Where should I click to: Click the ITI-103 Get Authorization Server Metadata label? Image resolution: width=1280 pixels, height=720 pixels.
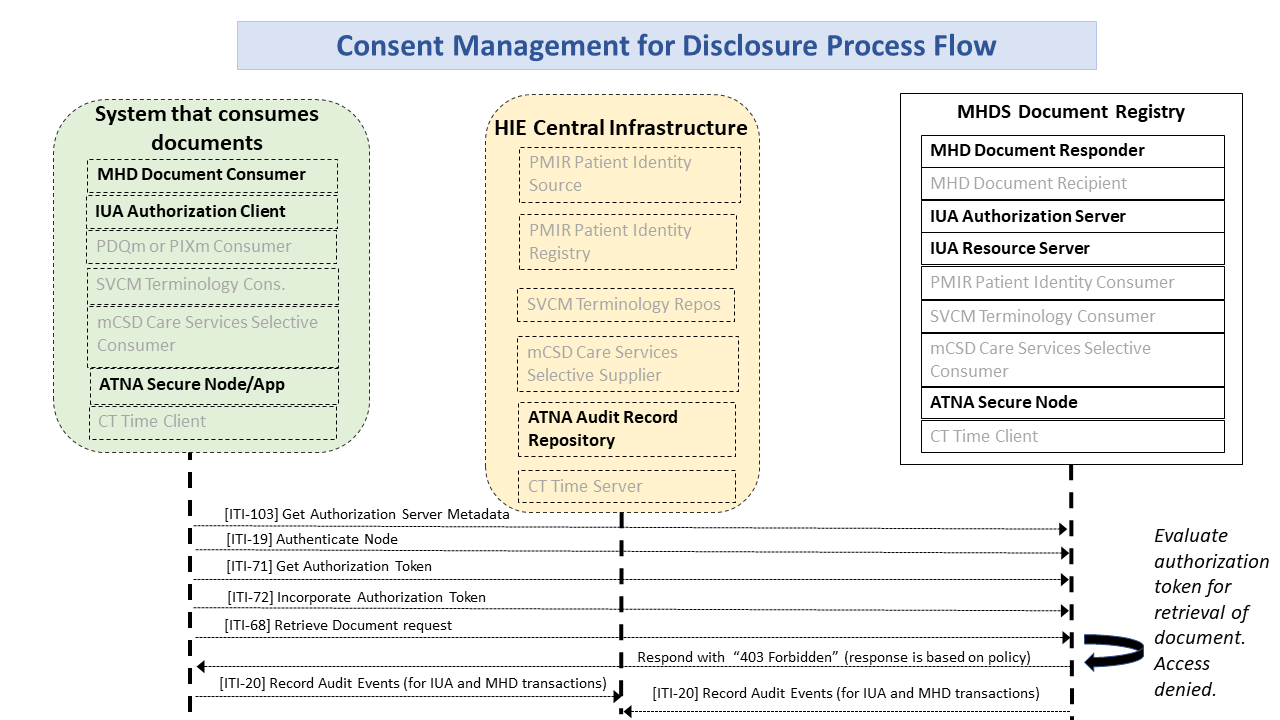coord(366,514)
